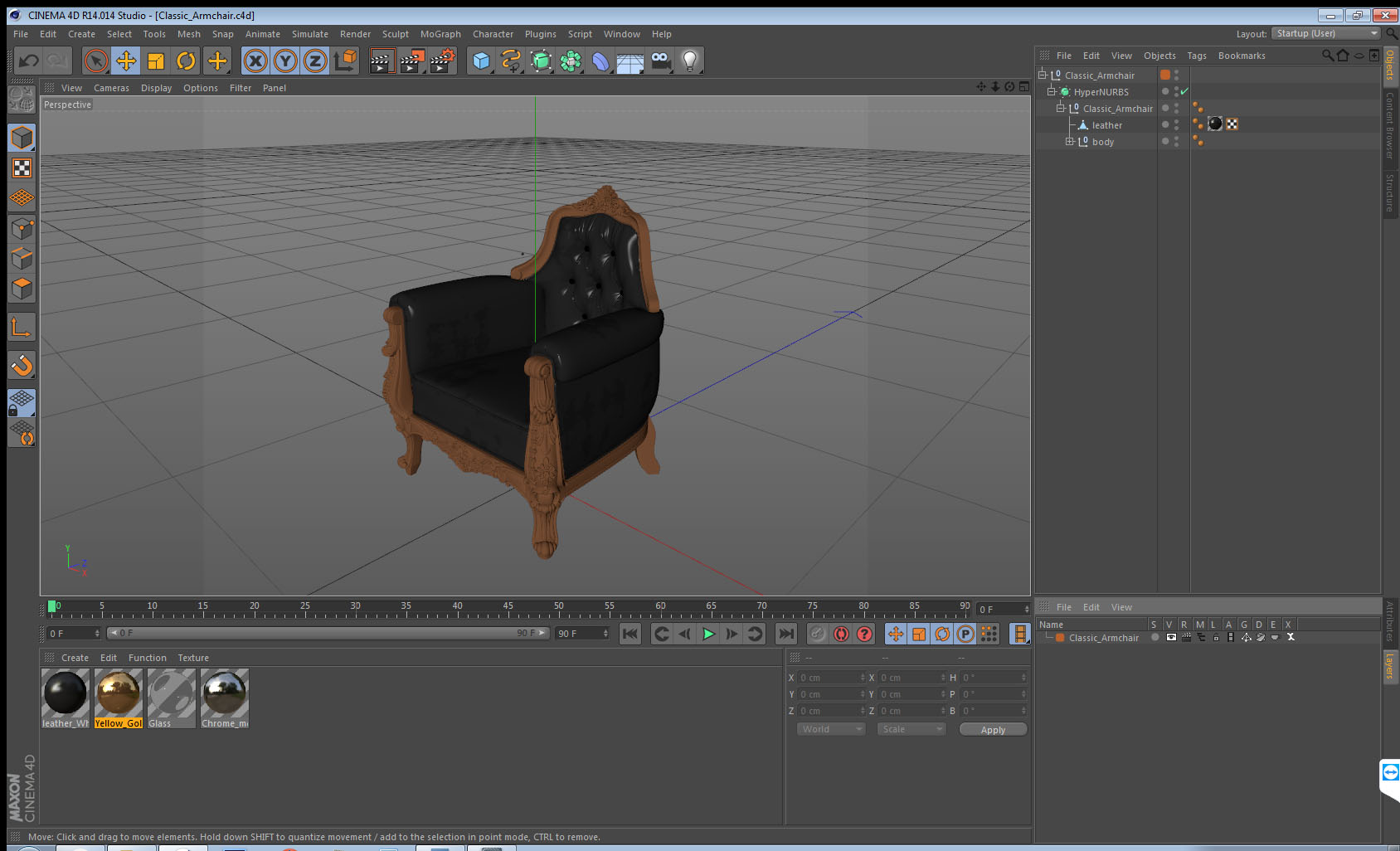Viewport: 1400px width, 851px height.
Task: Activate the Scale tool in top toolbar
Action: click(156, 61)
